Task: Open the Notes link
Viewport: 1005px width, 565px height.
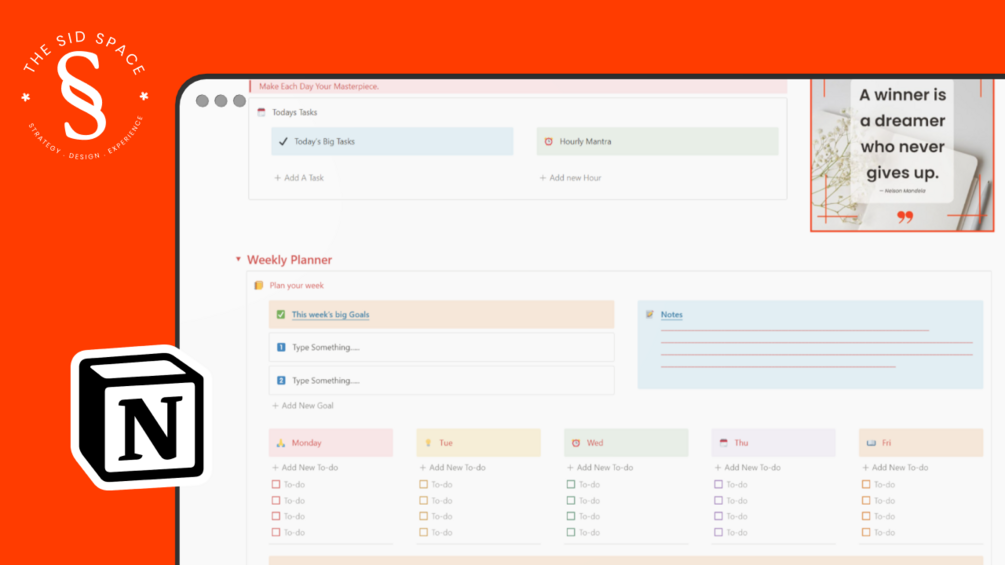Action: (672, 315)
